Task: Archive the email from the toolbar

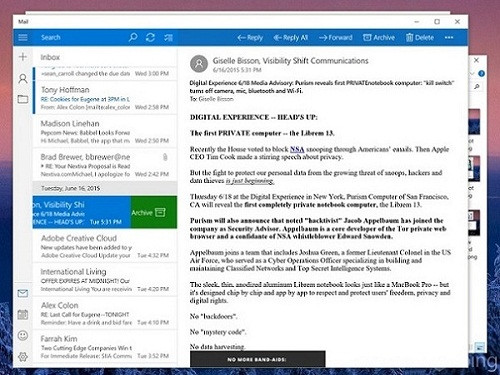Action: (379, 38)
